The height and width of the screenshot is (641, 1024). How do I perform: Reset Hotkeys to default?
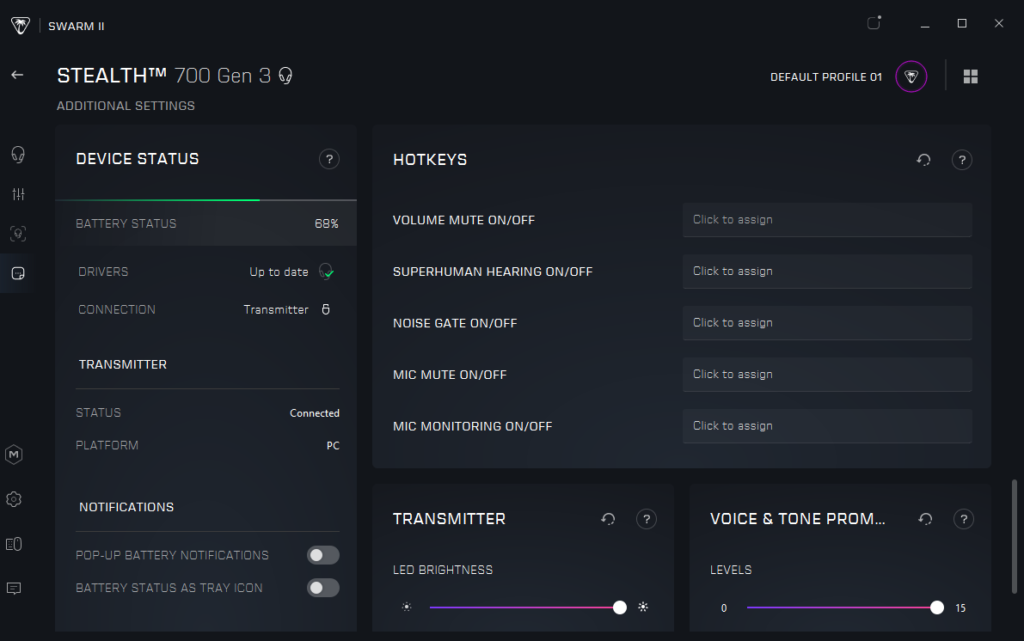pos(924,160)
